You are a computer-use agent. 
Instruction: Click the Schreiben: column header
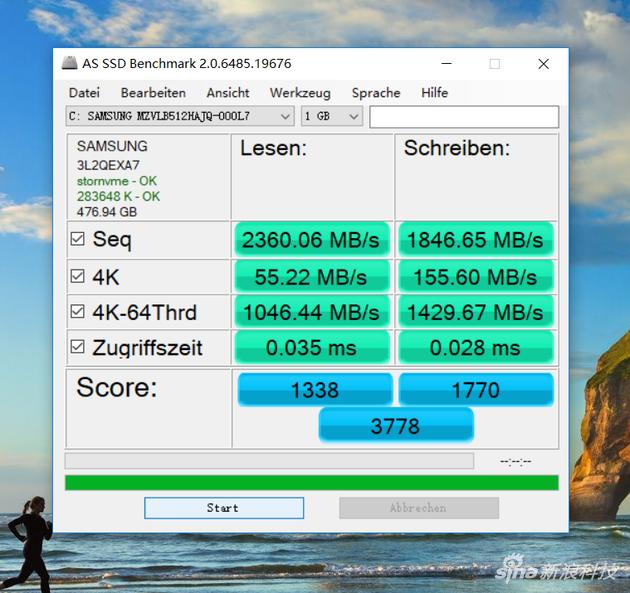(457, 148)
